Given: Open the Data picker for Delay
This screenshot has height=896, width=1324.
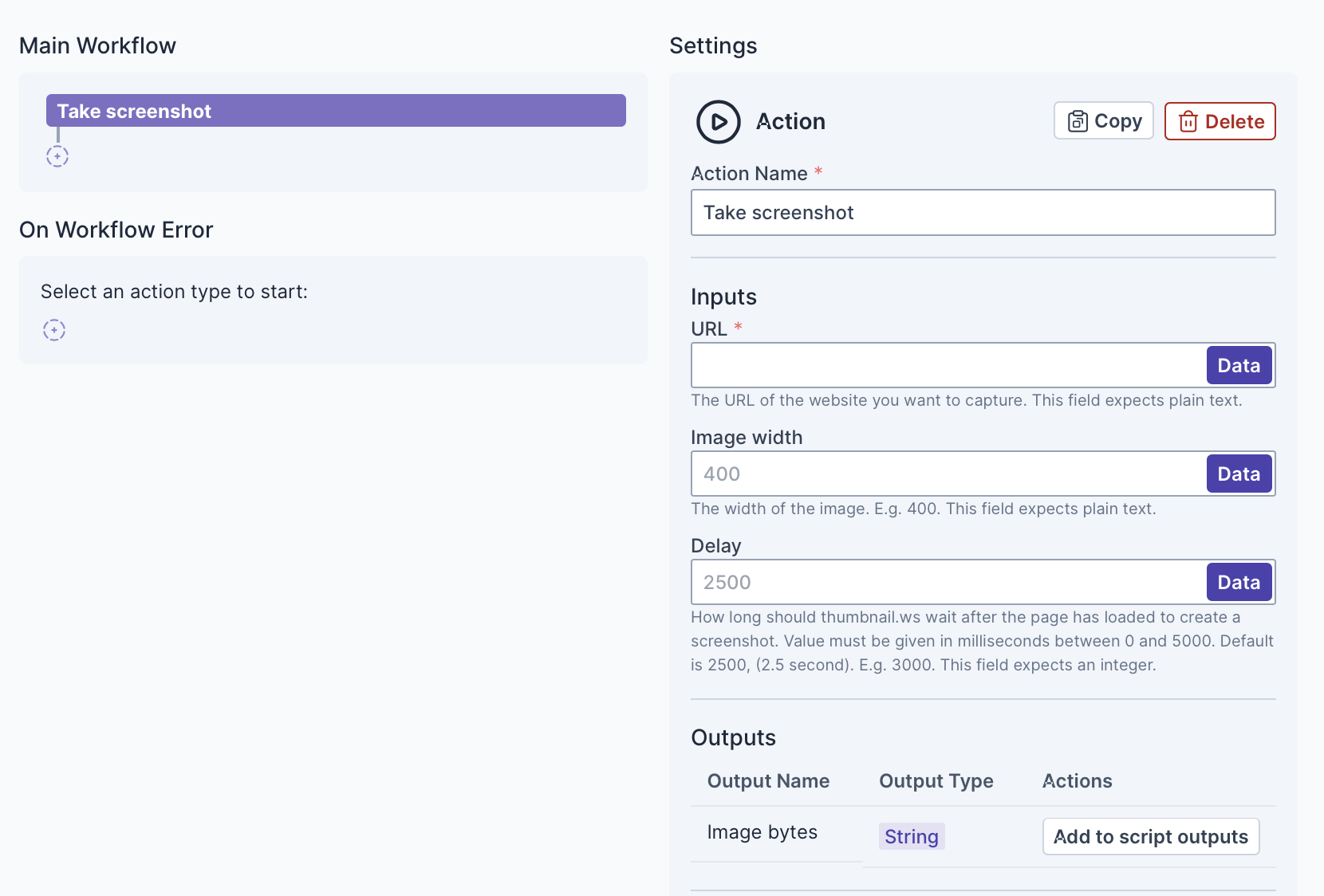Looking at the screenshot, I should [1238, 583].
